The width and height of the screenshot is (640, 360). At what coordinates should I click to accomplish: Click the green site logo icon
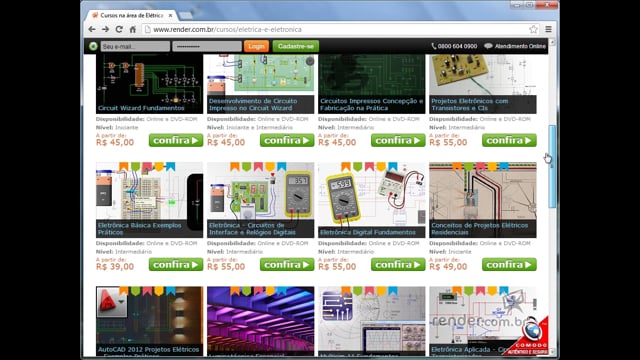[93, 46]
